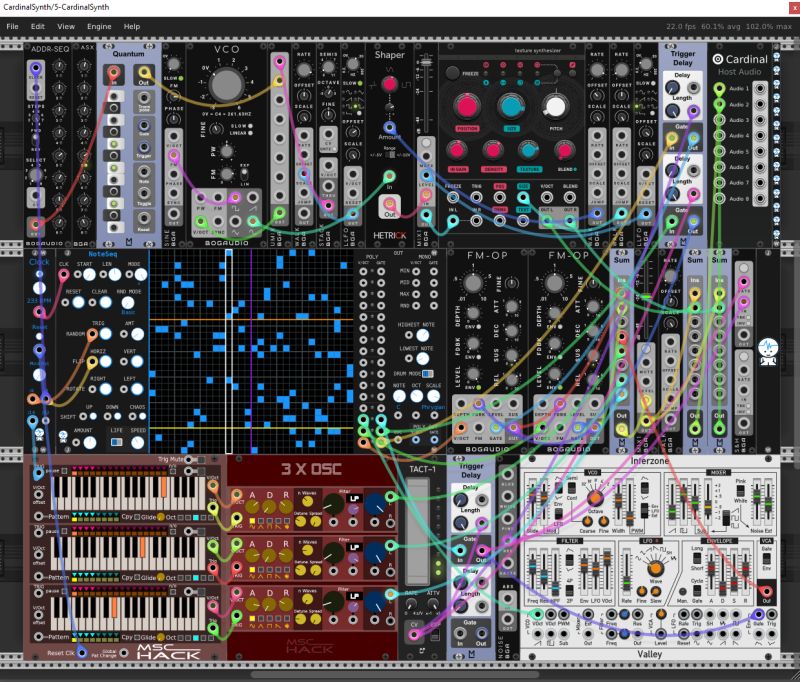Click the Shaper Amount CV jack
The image size is (800, 682).
(389, 127)
